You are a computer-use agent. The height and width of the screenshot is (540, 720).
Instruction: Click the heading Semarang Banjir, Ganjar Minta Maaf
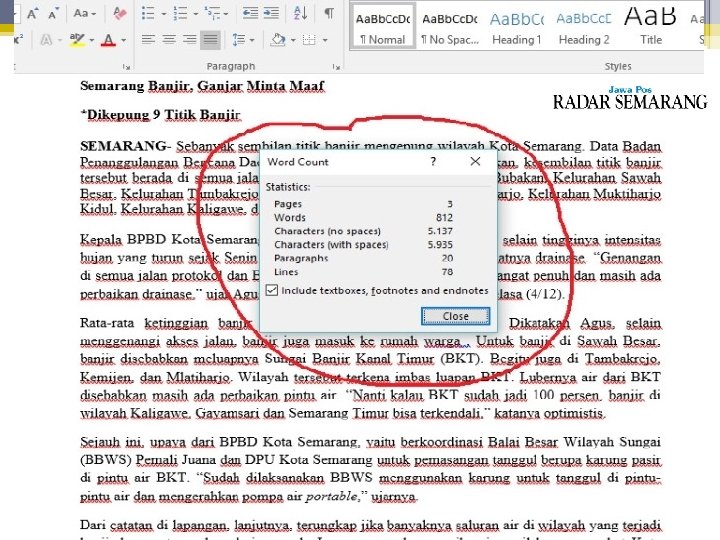tap(202, 86)
